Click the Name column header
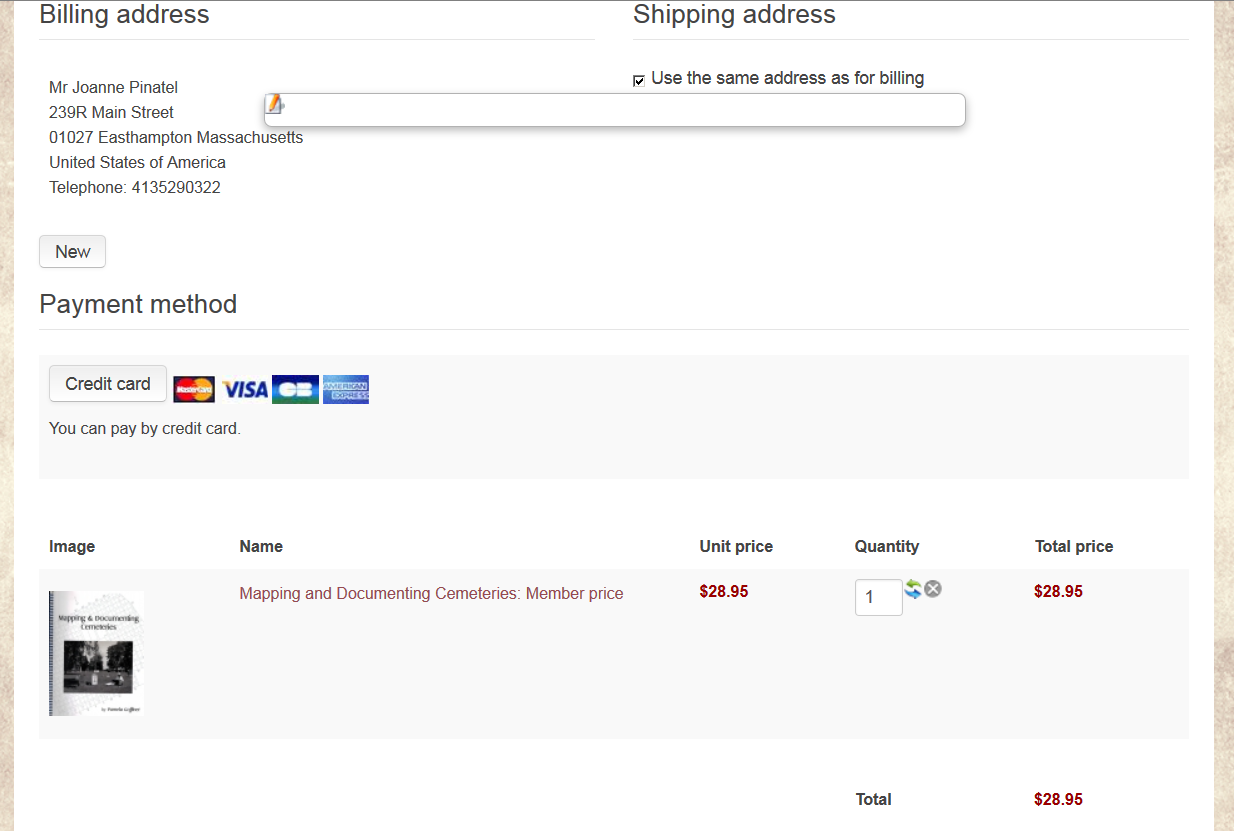This screenshot has width=1234, height=831. tap(261, 546)
